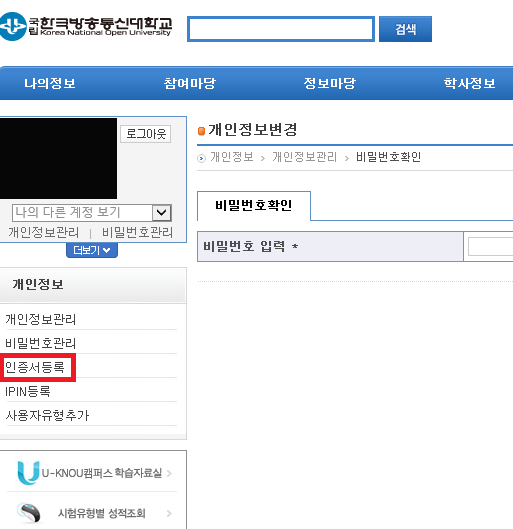Select 비밀번호관리 in the sidebar menu
Viewport: 513px width, 529px height.
click(41, 343)
